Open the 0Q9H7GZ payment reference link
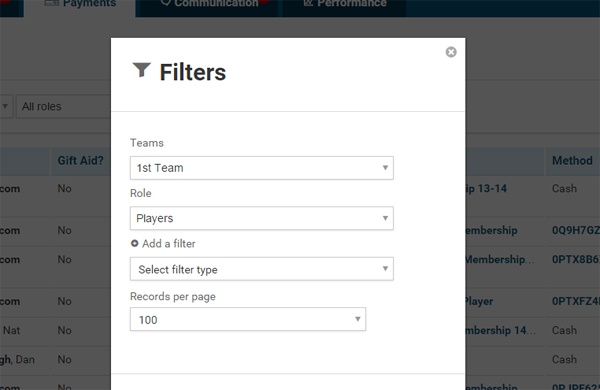This screenshot has height=390, width=600. pyautogui.click(x=576, y=230)
